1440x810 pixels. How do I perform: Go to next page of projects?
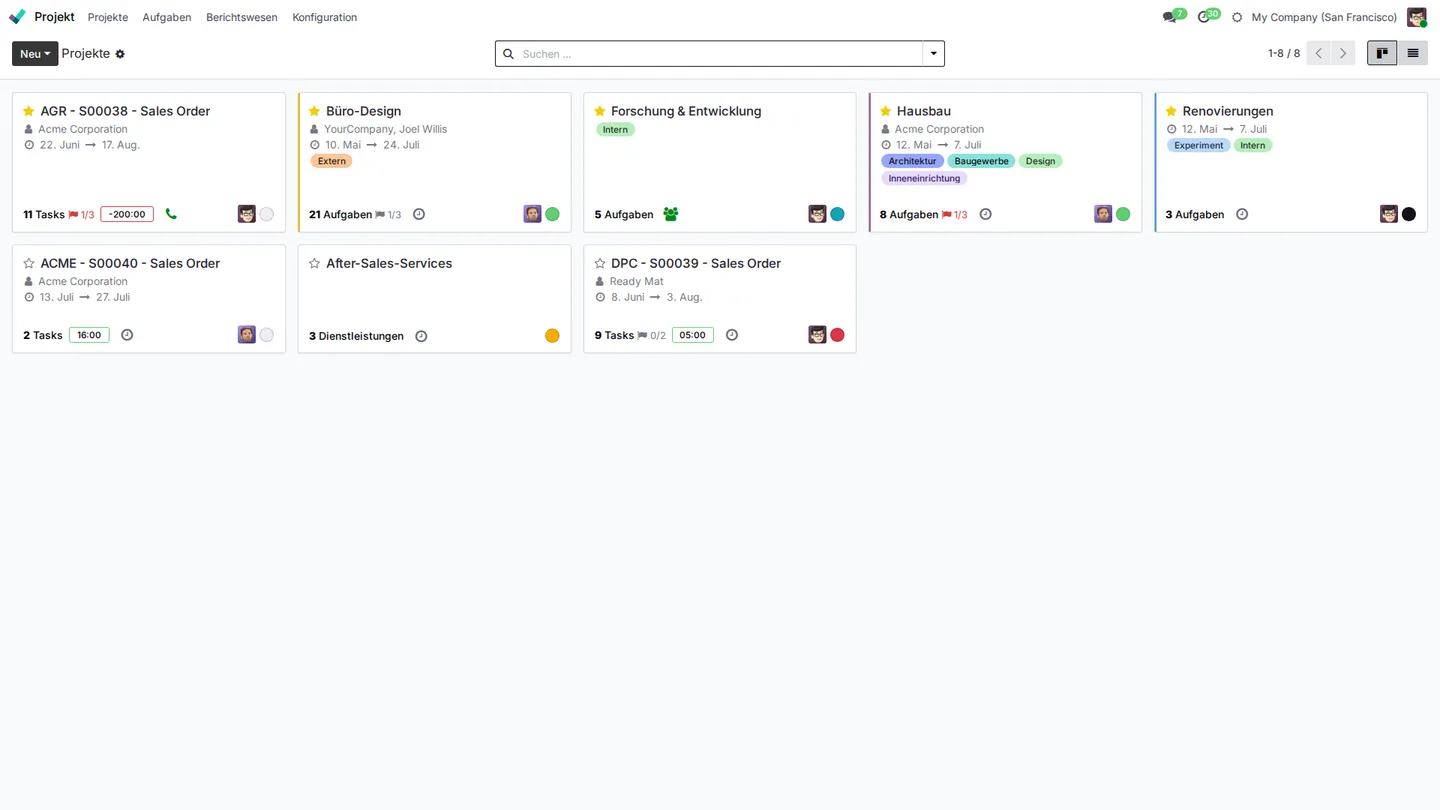(x=1343, y=54)
